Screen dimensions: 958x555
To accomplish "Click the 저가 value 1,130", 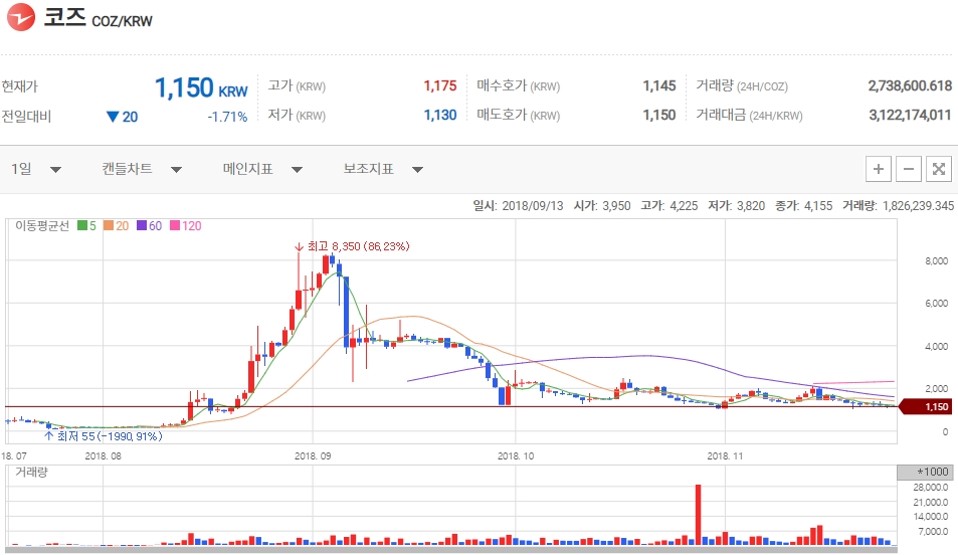I will [x=440, y=115].
